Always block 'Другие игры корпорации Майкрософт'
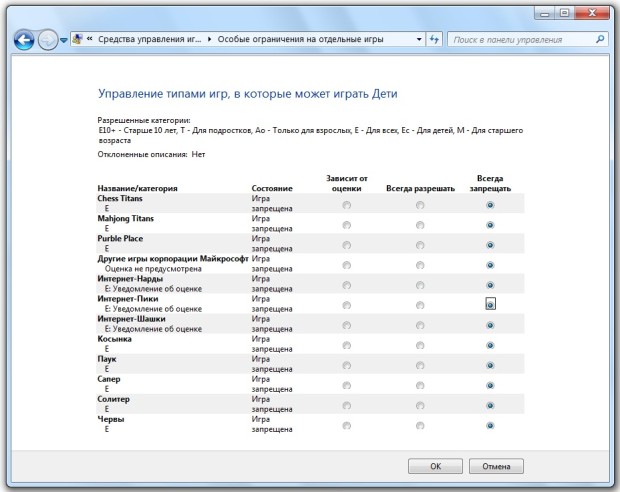 (x=490, y=265)
